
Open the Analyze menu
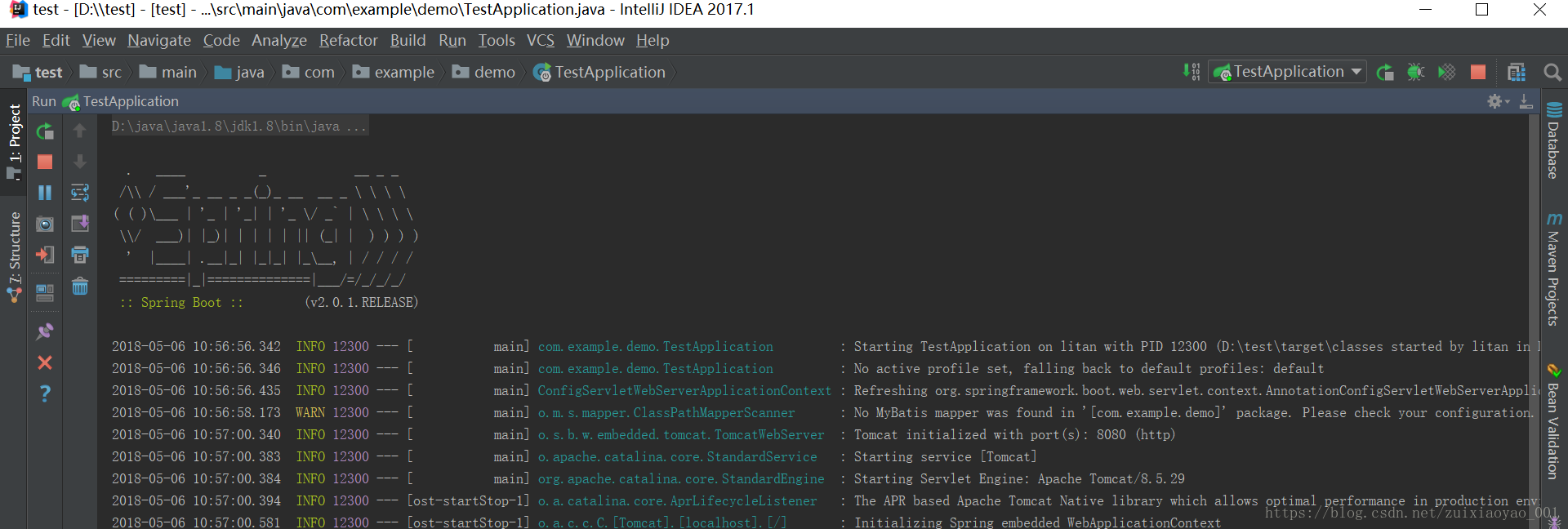[x=279, y=40]
